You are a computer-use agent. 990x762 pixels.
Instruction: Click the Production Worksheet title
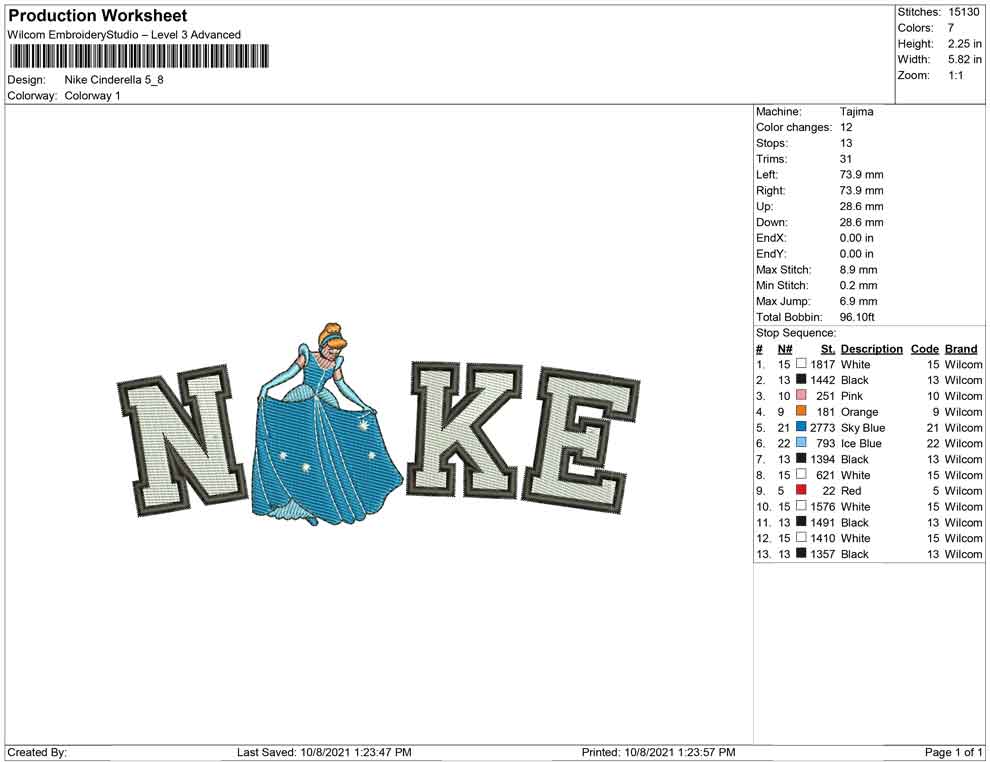[98, 16]
